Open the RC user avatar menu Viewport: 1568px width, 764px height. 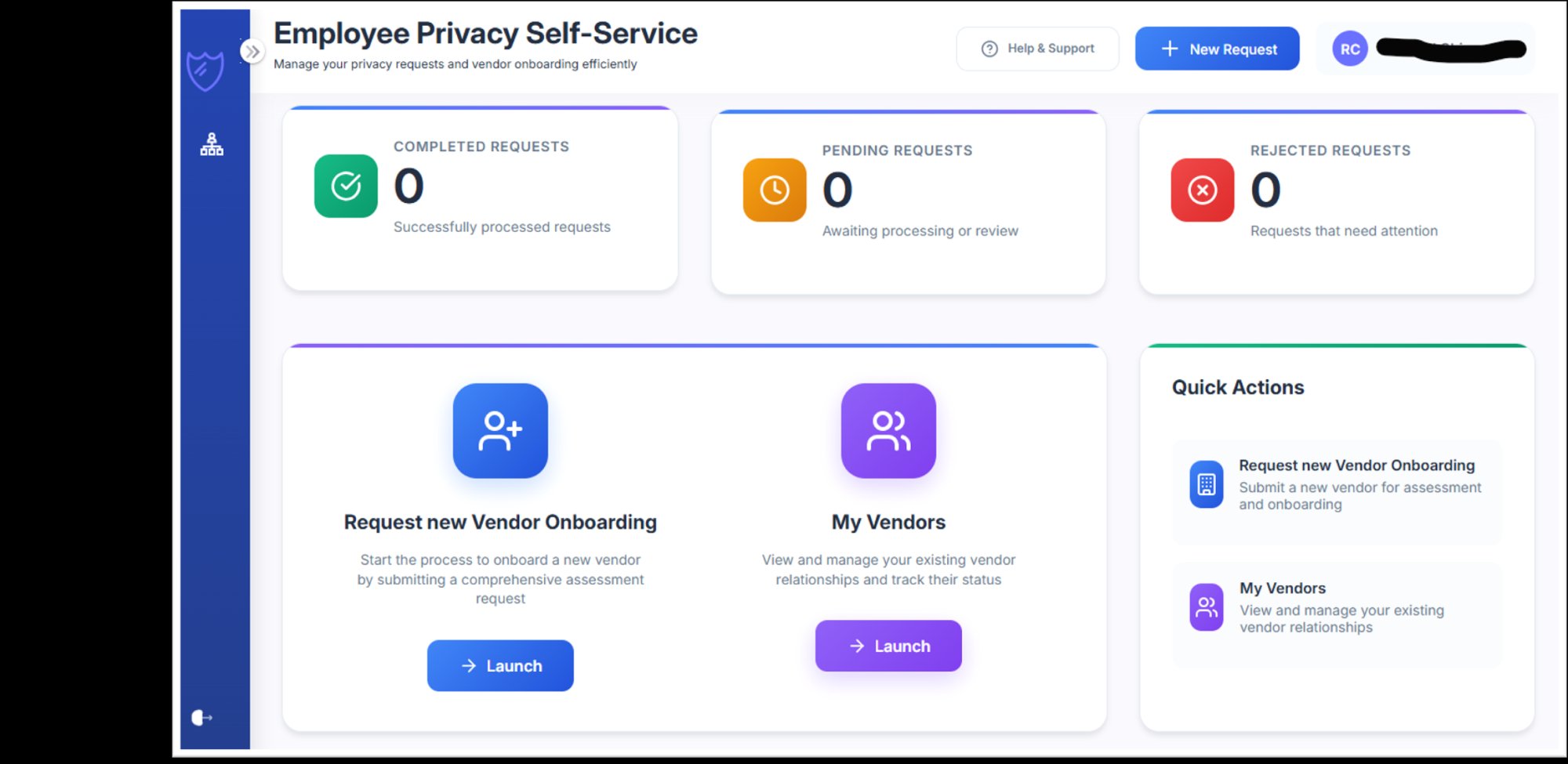click(x=1349, y=48)
